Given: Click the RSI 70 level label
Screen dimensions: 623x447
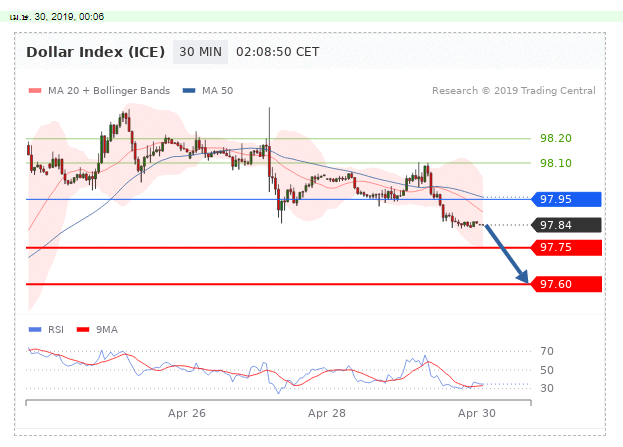Looking at the screenshot, I should pos(547,351).
